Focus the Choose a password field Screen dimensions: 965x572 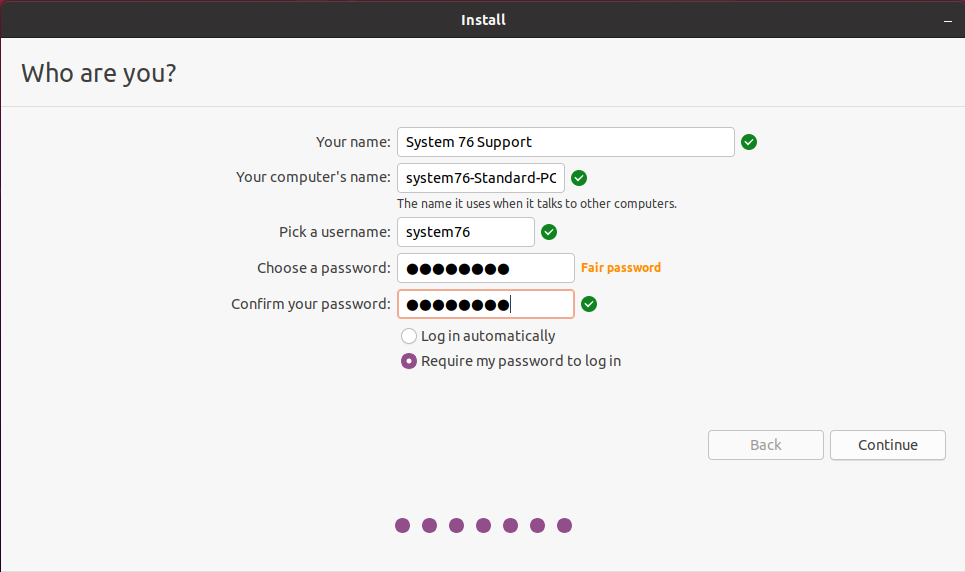(x=486, y=268)
